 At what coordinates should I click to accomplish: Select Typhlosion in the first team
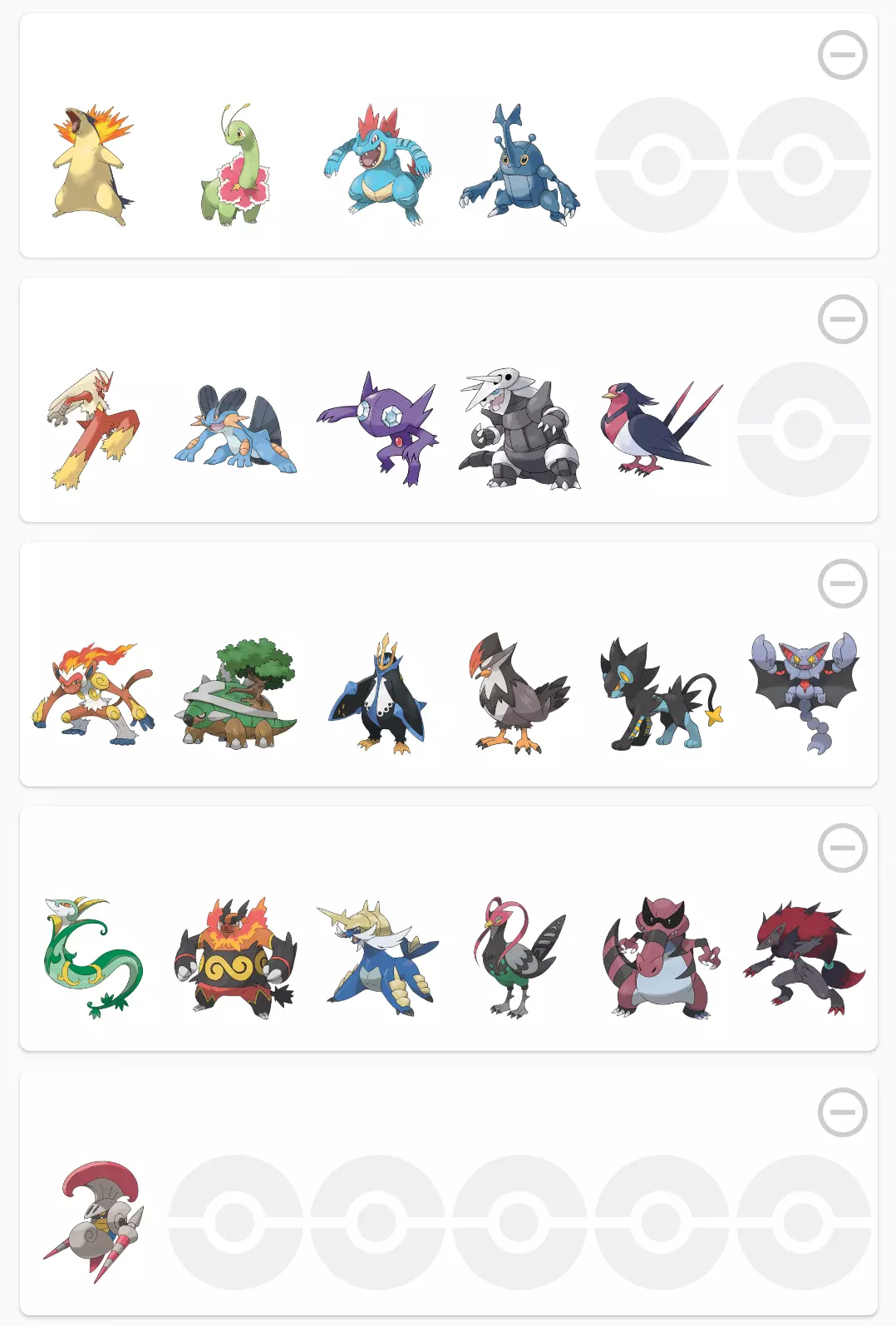(93, 165)
